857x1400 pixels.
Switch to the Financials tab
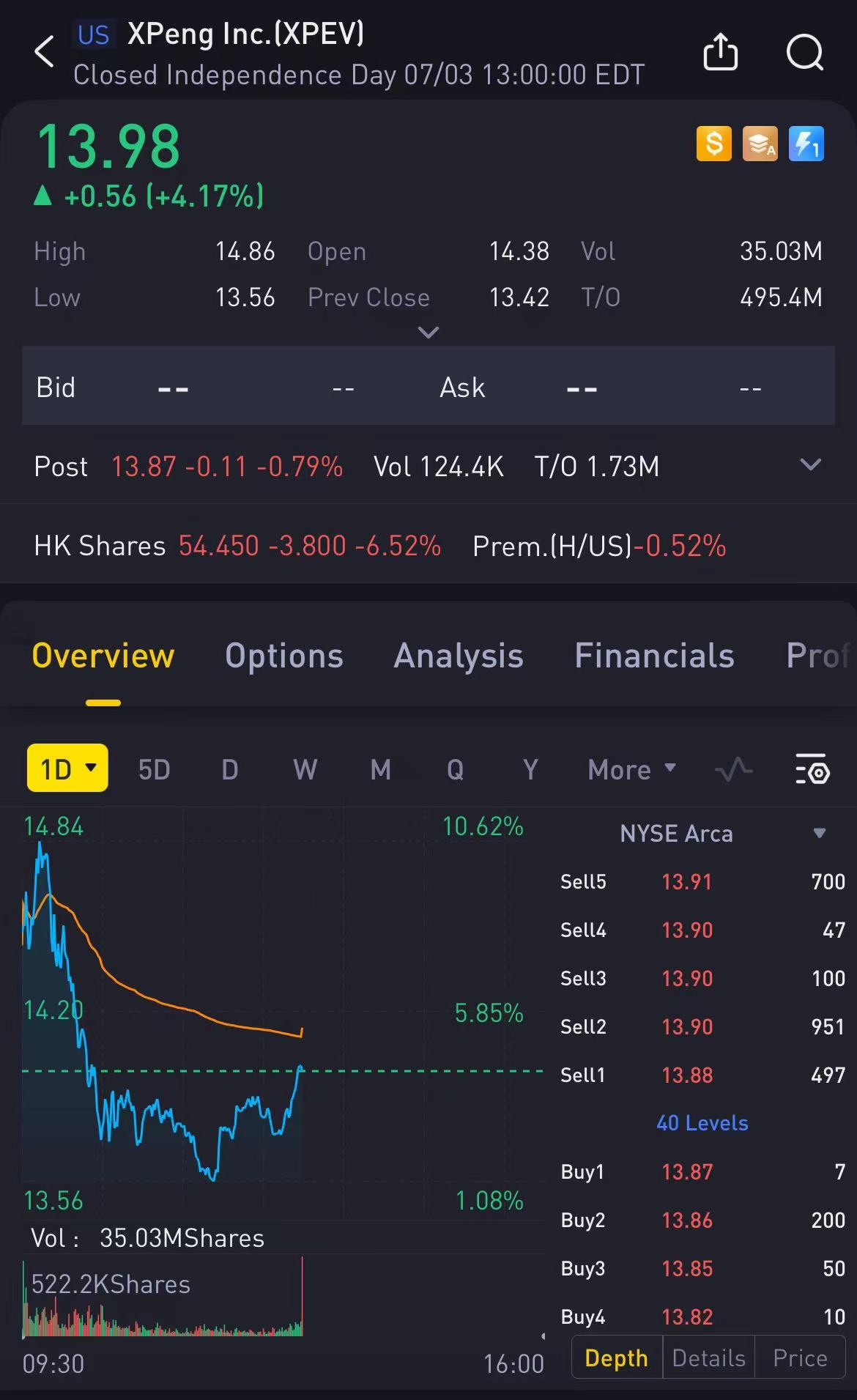[654, 656]
